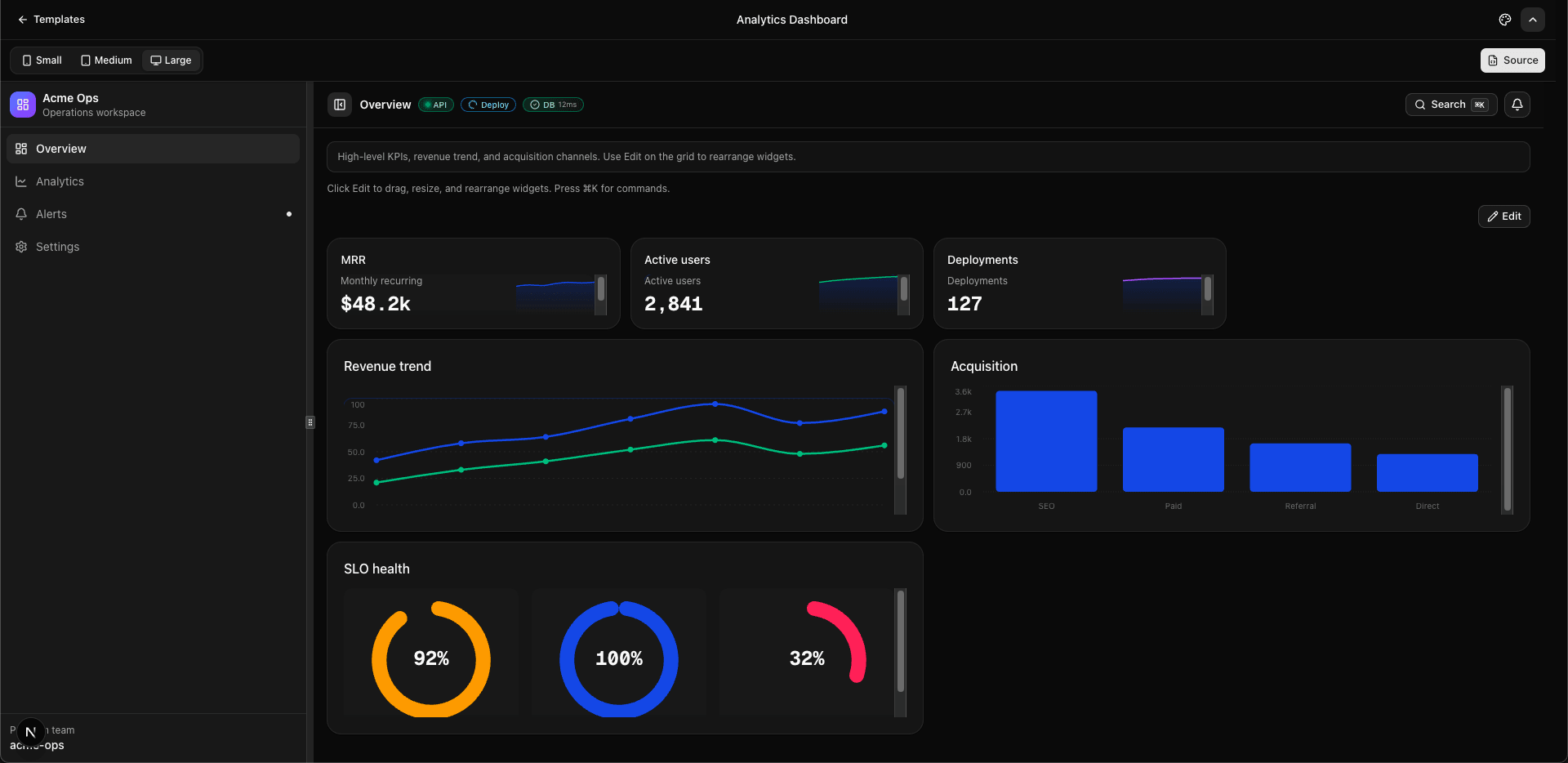1568x763 pixels.
Task: Click the Settings gear icon in sidebar
Action: coord(21,247)
